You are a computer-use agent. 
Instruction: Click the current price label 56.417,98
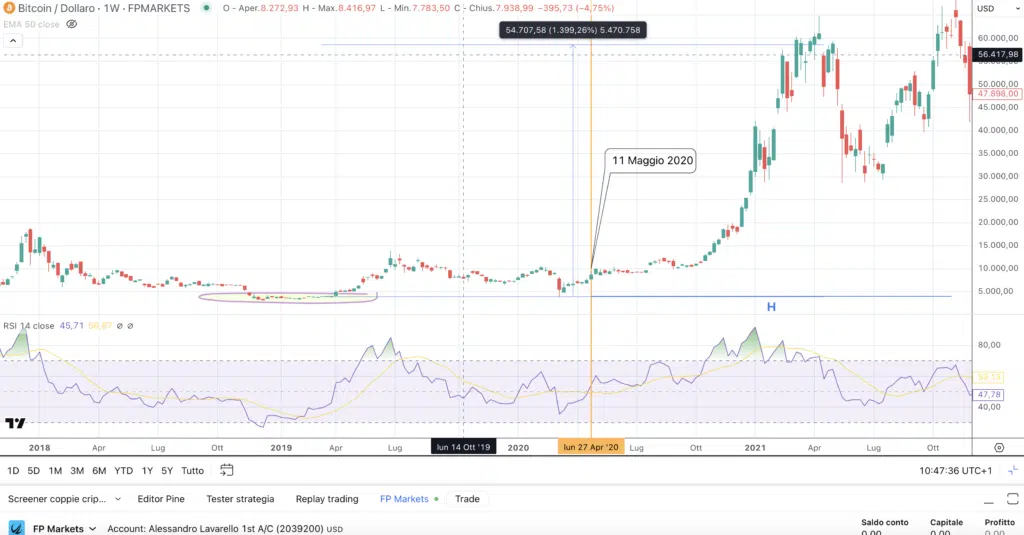[x=997, y=55]
